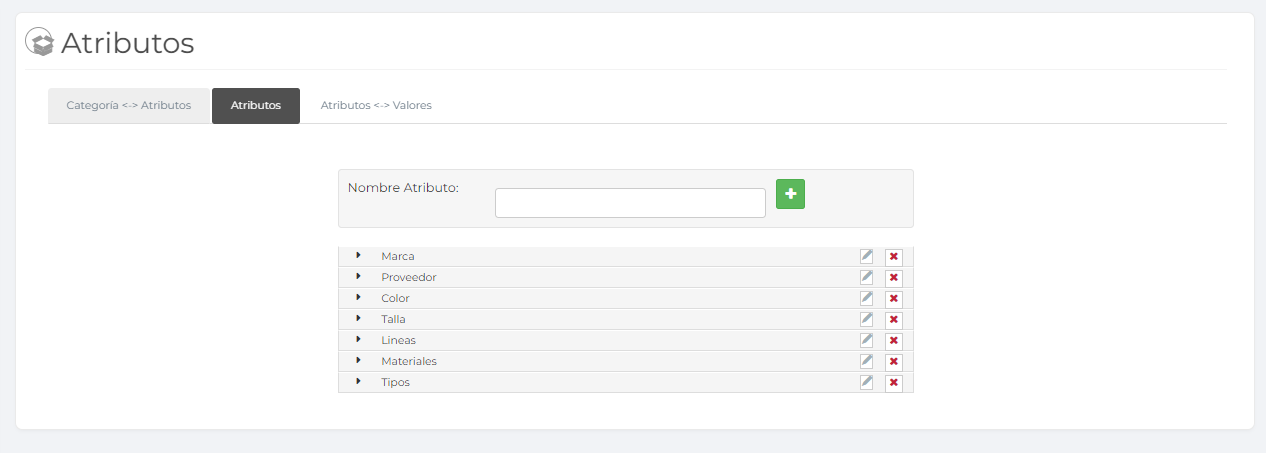Click the Atributos box logo icon
The image size is (1266, 453).
(39, 42)
